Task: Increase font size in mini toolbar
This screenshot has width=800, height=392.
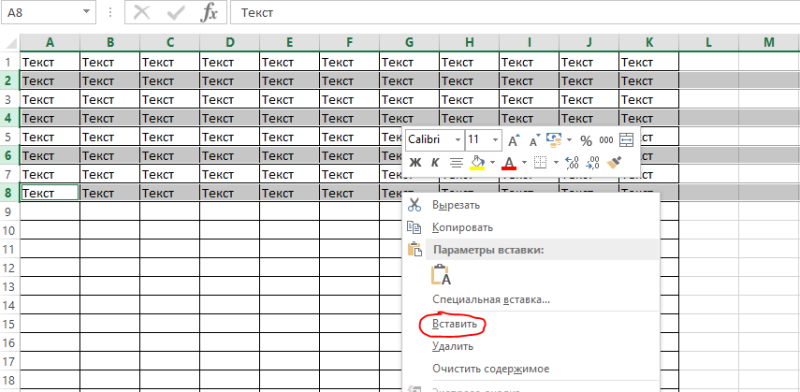Action: click(x=514, y=140)
